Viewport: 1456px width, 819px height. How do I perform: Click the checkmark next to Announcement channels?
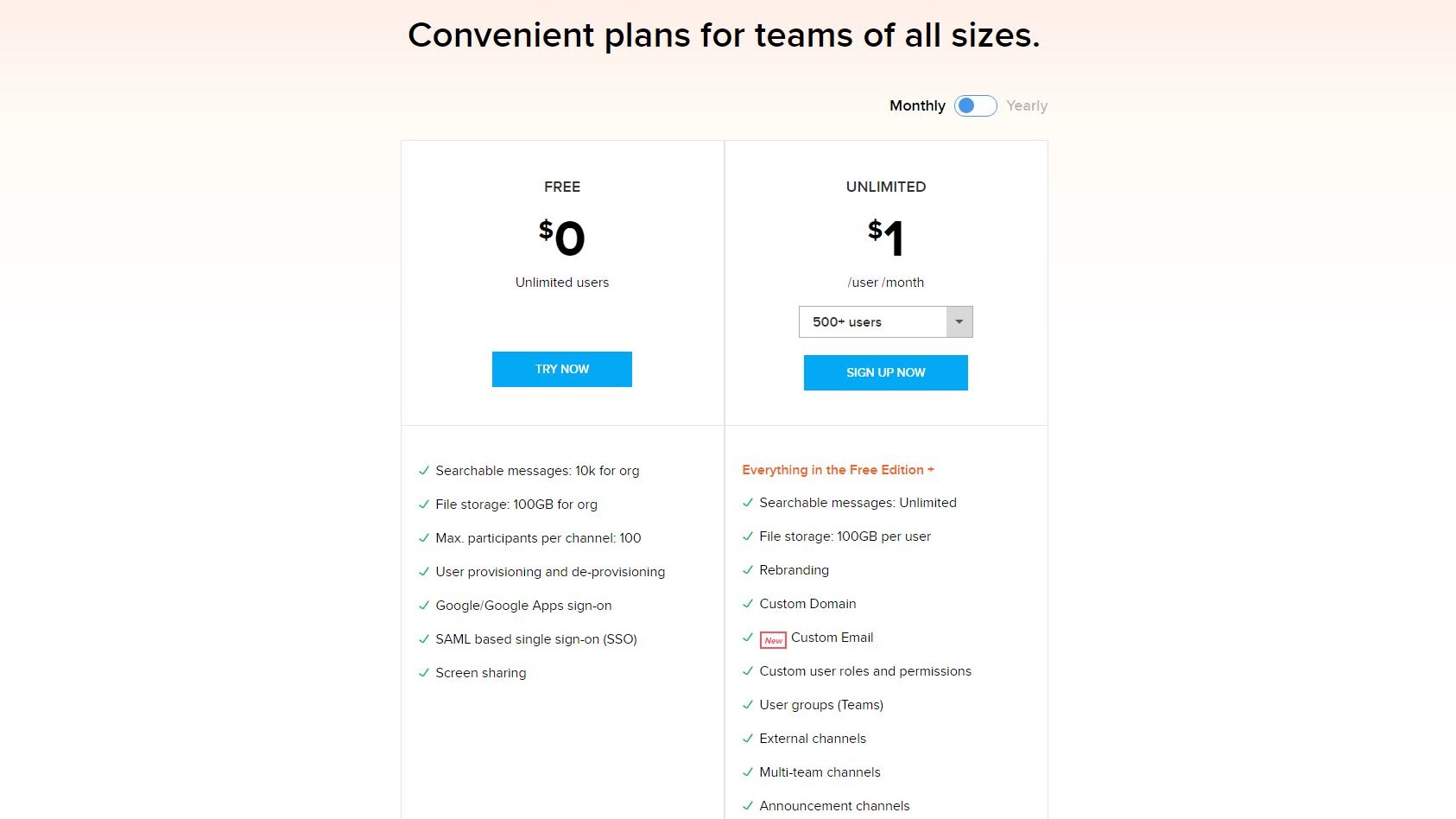pos(748,805)
